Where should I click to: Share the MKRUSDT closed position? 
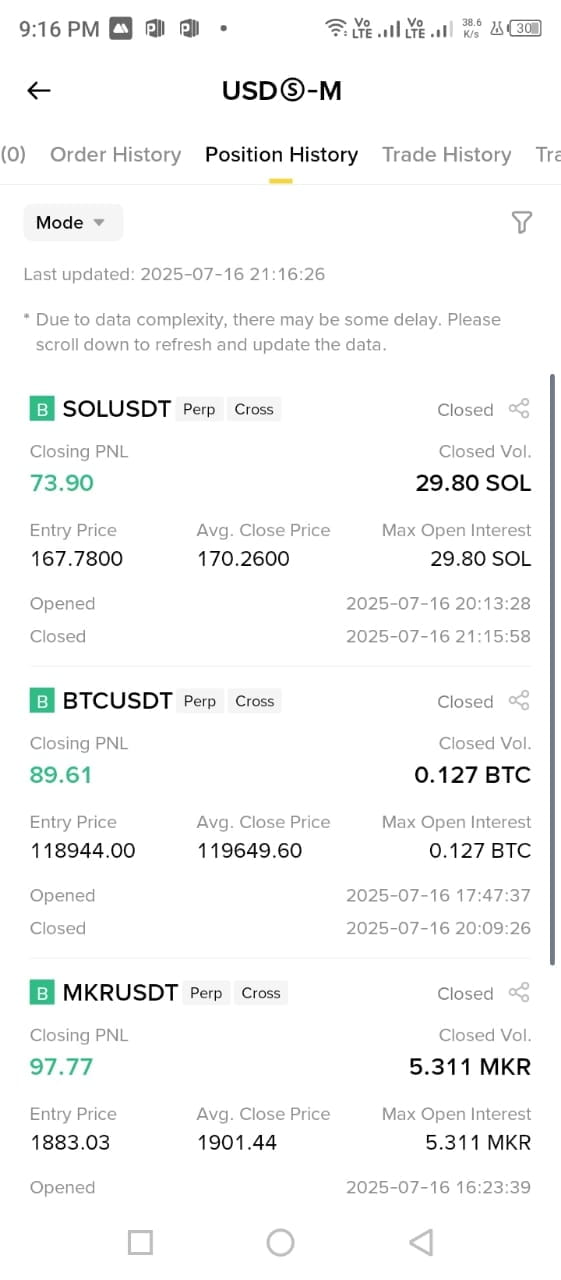click(519, 992)
